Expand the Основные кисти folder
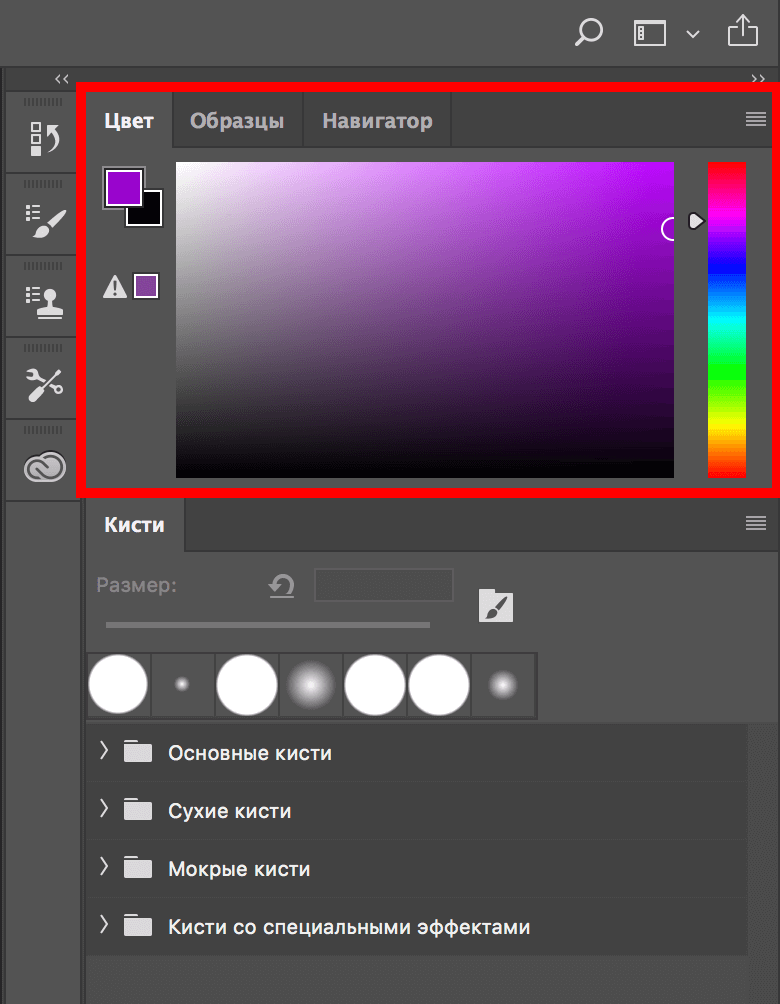The image size is (780, 1004). tap(104, 753)
